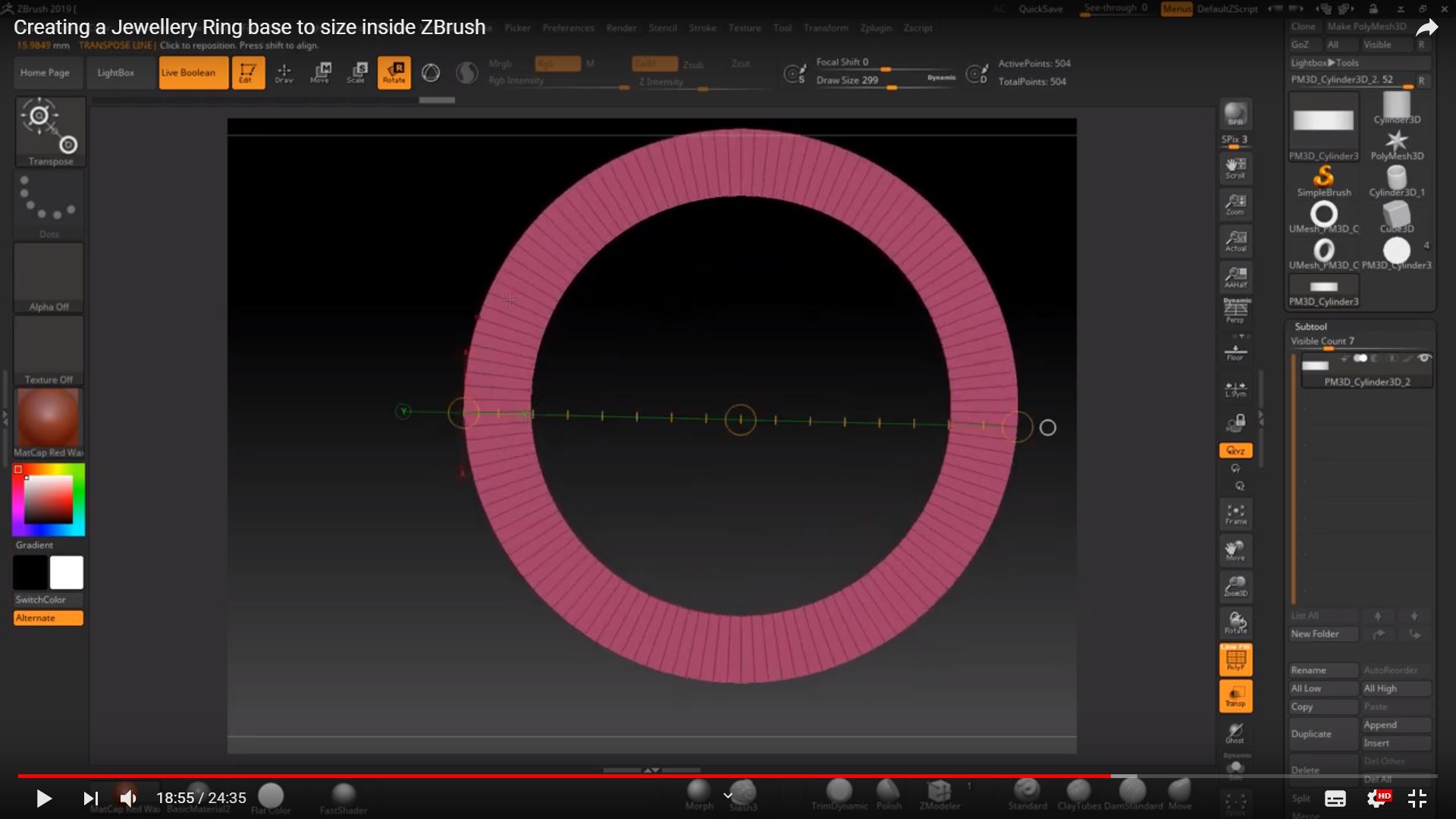The width and height of the screenshot is (1456, 819).
Task: Open YouTube video settings gear
Action: 1377,799
